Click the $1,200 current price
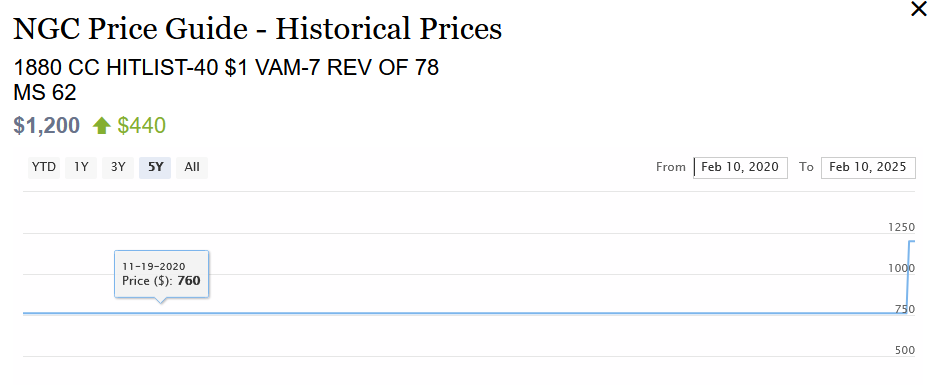The height and width of the screenshot is (385, 937). (47, 126)
